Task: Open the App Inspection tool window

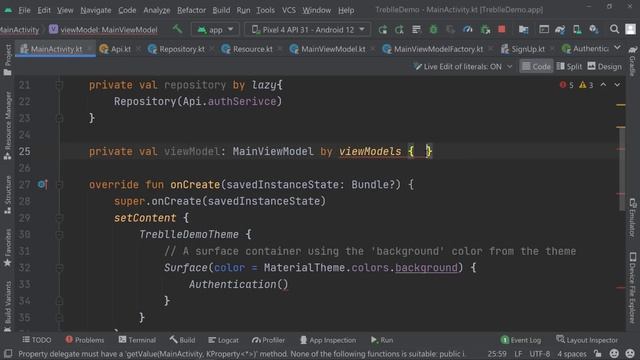Action: [328, 340]
